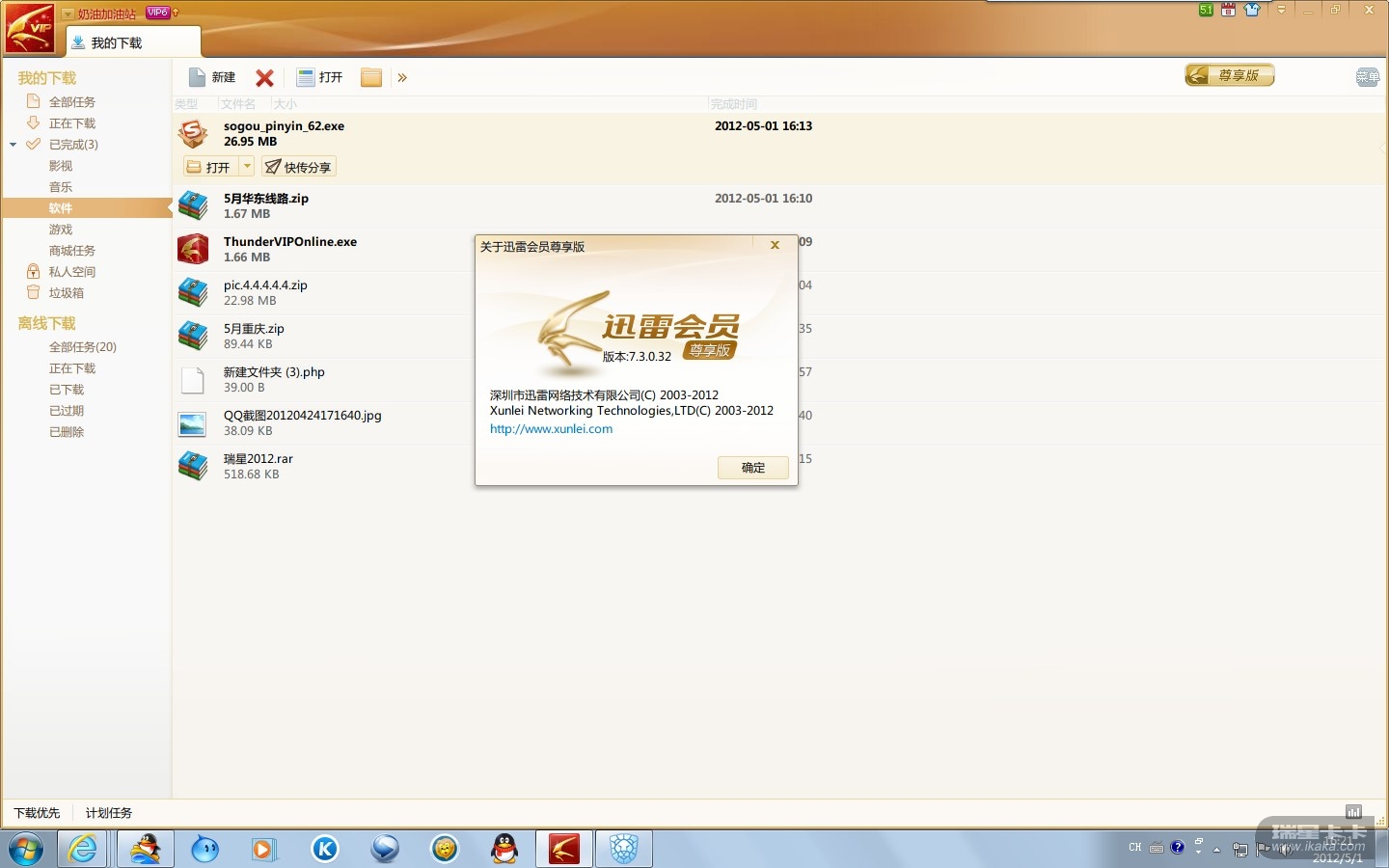
Task: Collapse the 已完成 tree node arrow
Action: (14, 145)
